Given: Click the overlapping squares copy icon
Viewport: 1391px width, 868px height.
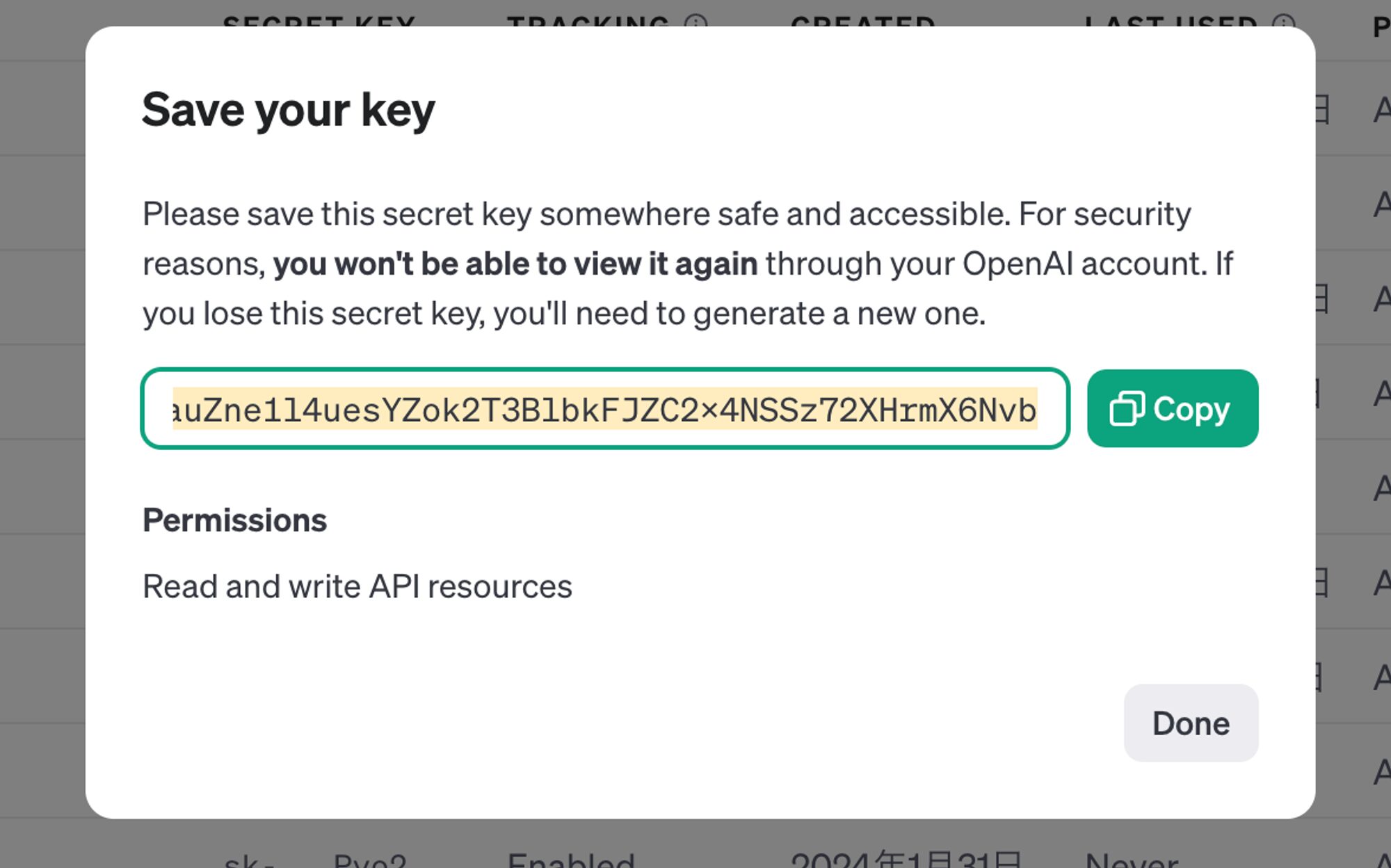Looking at the screenshot, I should click(x=1126, y=408).
